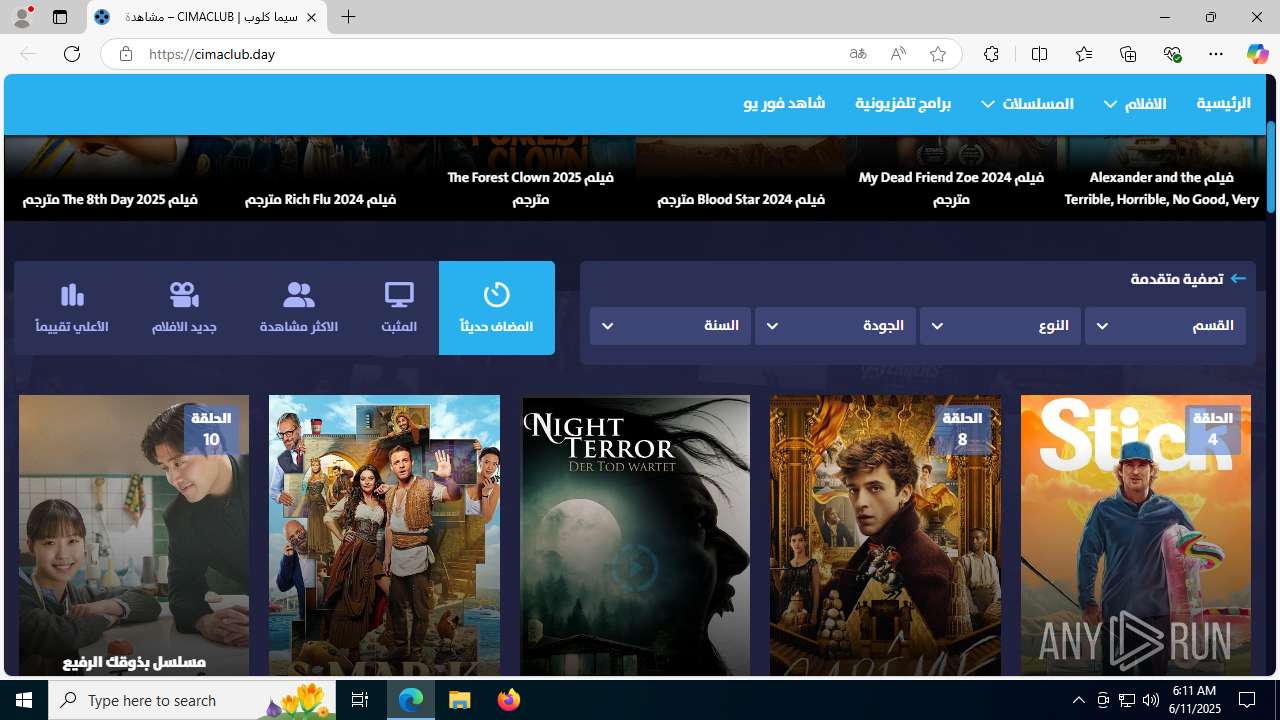The width and height of the screenshot is (1280, 720).
Task: Open the النوع filter dropdown
Action: (x=1000, y=326)
